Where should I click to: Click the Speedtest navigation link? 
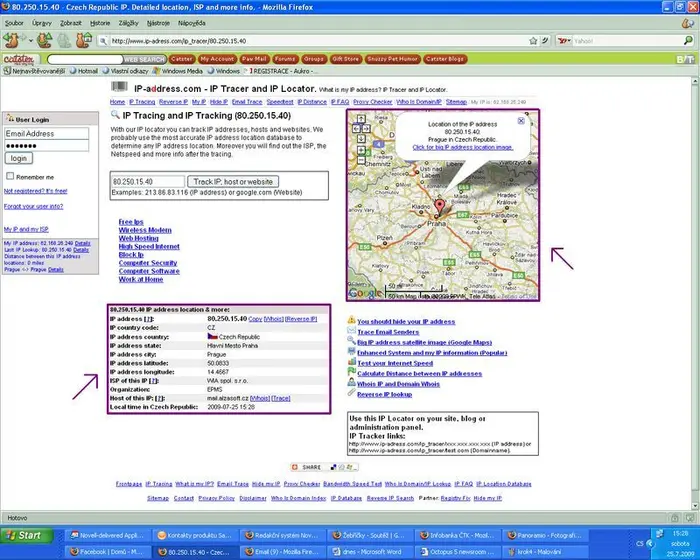click(280, 102)
